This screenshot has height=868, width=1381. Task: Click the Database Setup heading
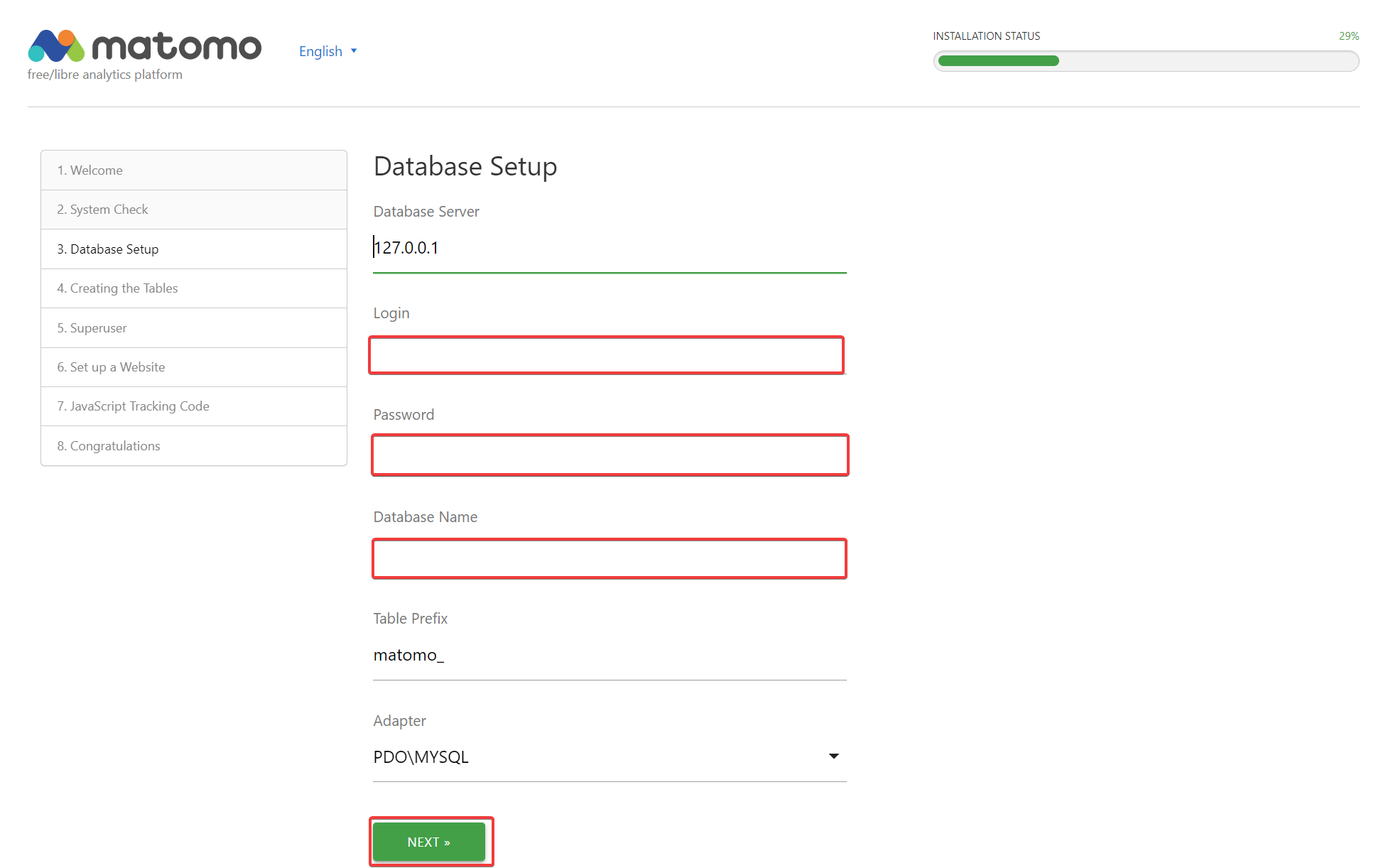tap(465, 166)
